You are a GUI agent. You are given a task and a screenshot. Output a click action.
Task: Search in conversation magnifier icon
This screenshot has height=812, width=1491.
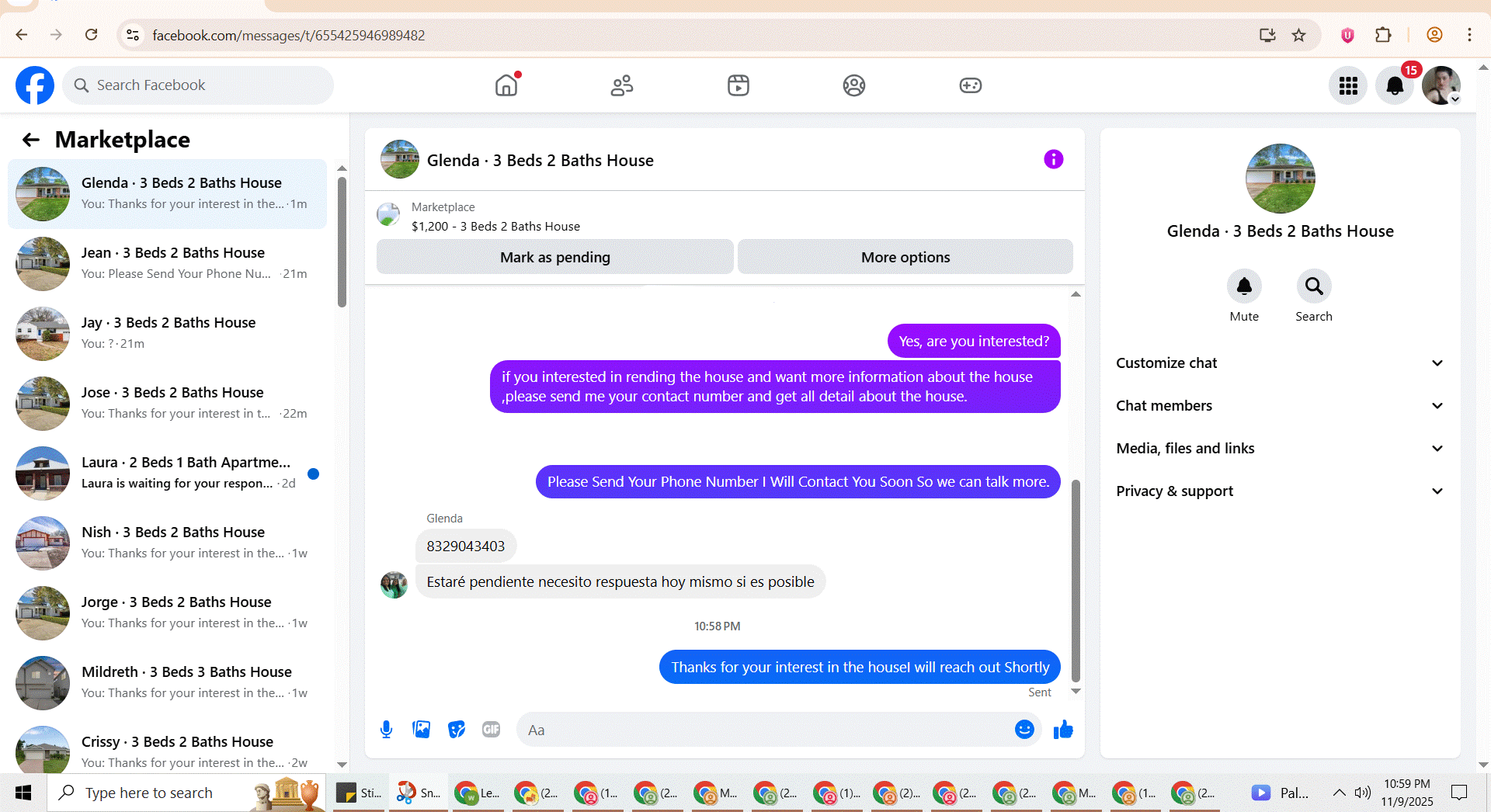click(x=1314, y=286)
